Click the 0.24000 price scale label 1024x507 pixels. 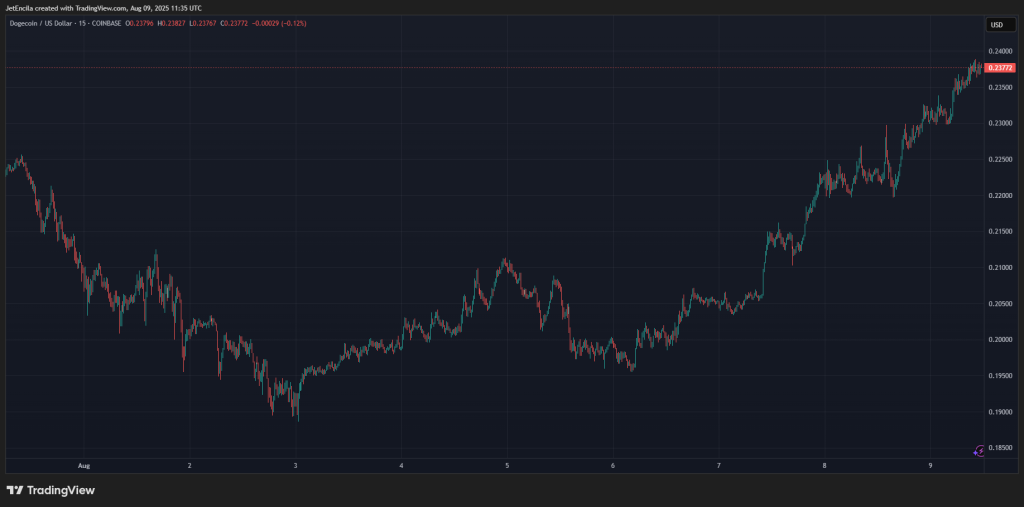point(1001,51)
